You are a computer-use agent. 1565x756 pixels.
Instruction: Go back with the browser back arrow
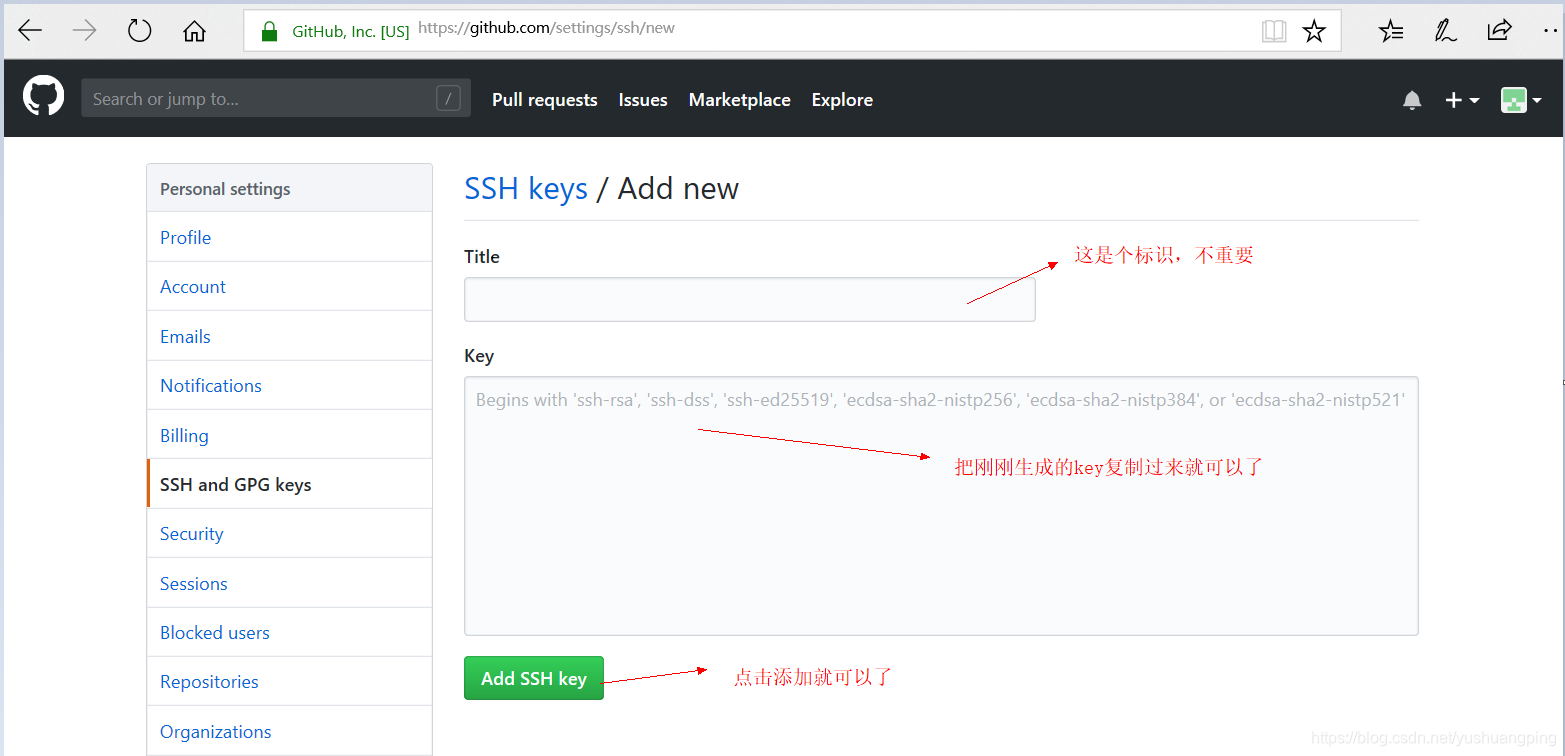pyautogui.click(x=30, y=31)
